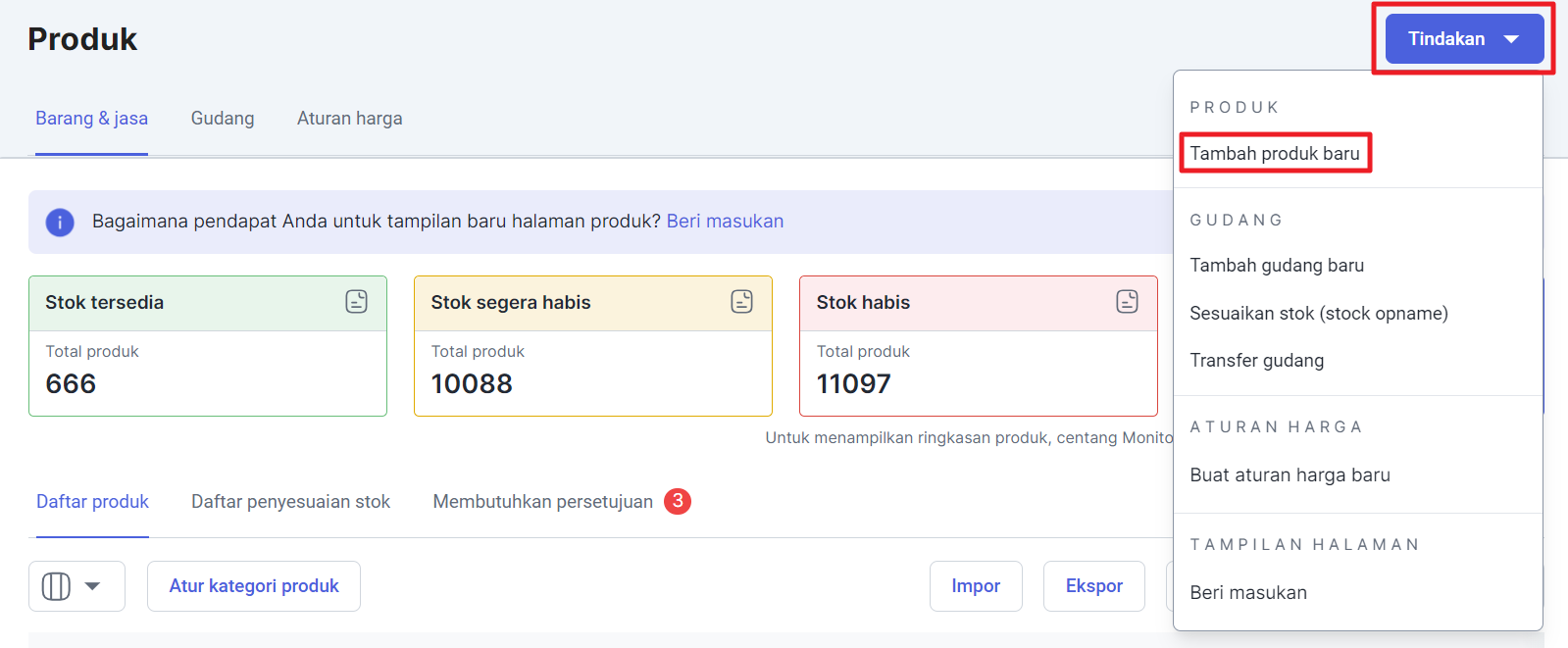Select Tambah produk baru menu item
Viewport: 1568px width, 648px height.
click(1275, 153)
